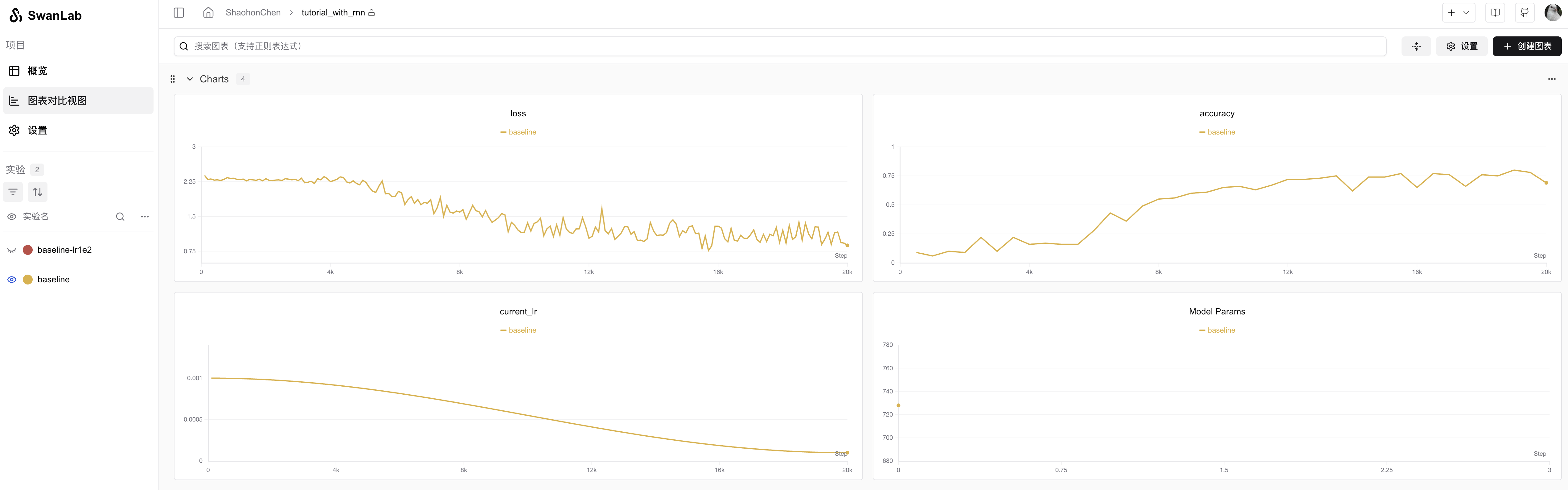
Task: Click the baseline yellow color dot
Action: click(x=27, y=280)
